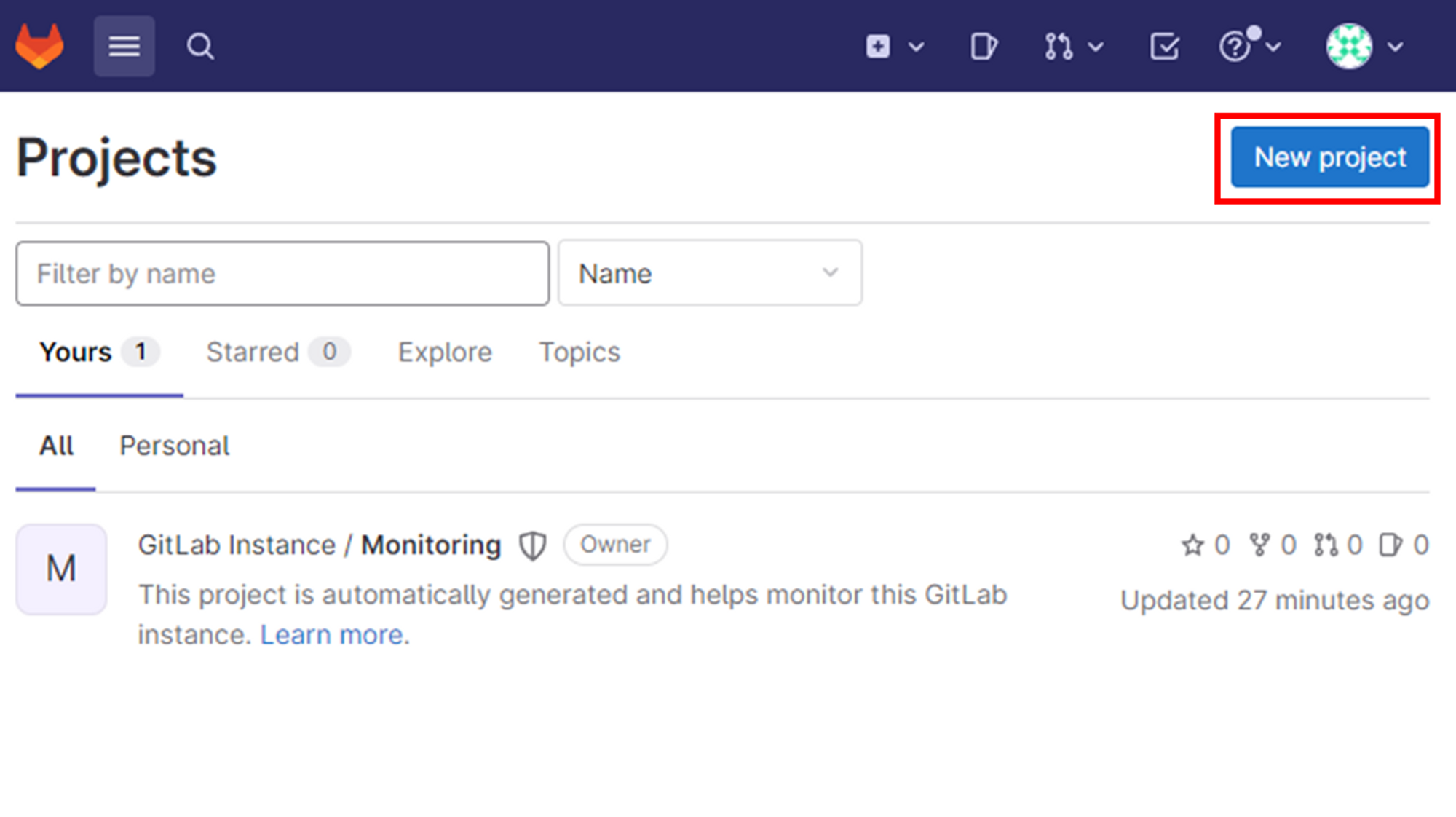Expand the chevron next to plus icon
Viewport: 1456px width, 817px height.
pos(917,47)
